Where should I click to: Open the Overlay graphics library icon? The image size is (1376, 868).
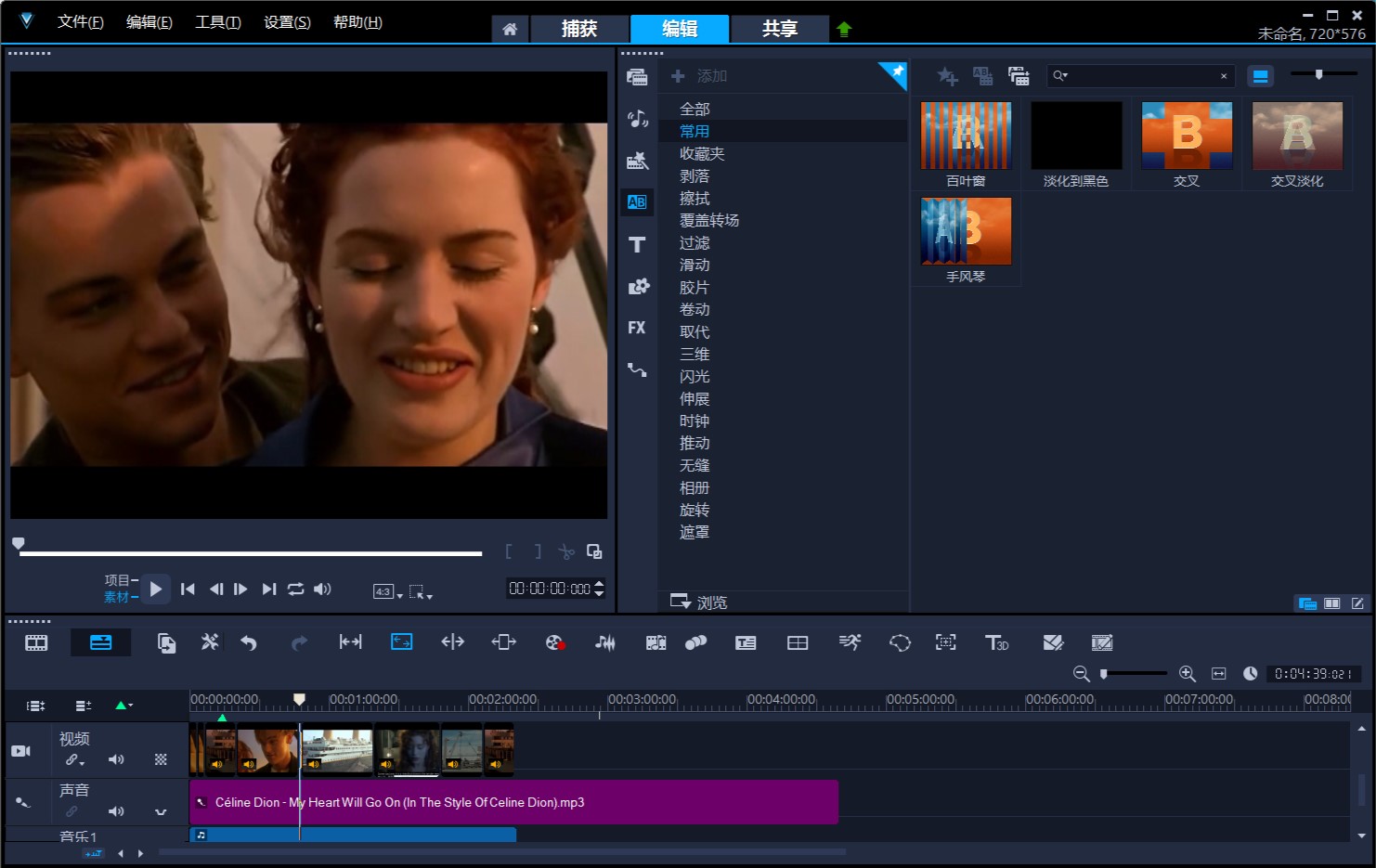coord(637,286)
